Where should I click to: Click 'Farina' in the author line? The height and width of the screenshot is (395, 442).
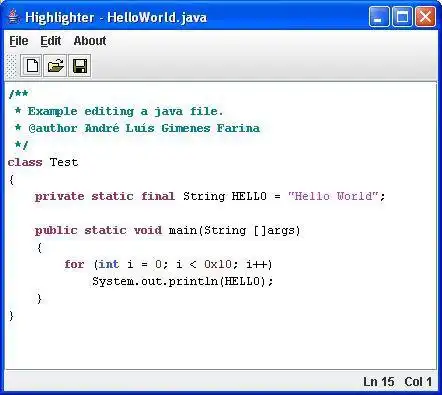238,128
